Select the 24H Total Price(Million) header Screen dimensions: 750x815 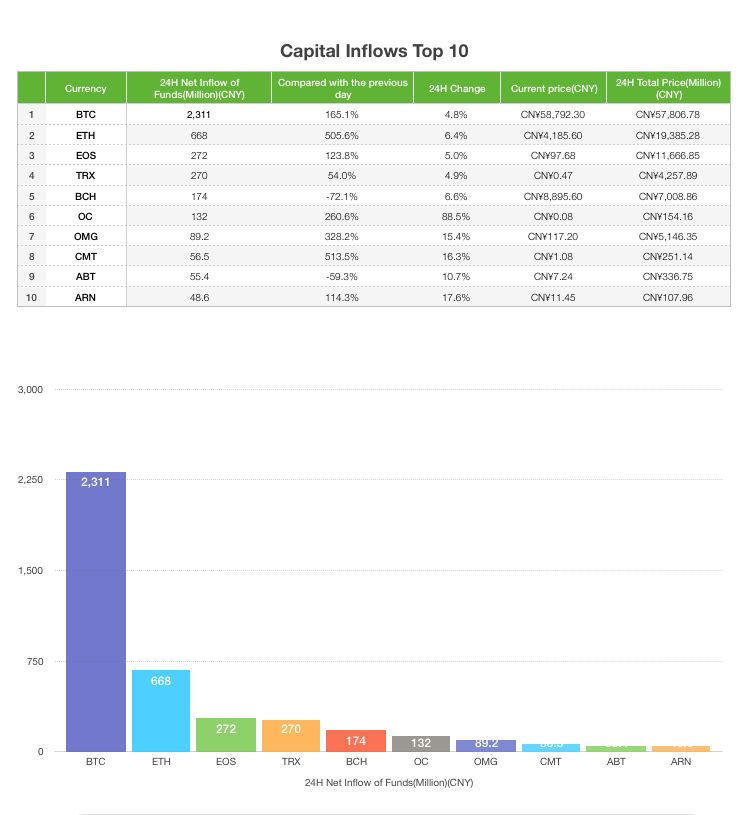click(x=668, y=88)
